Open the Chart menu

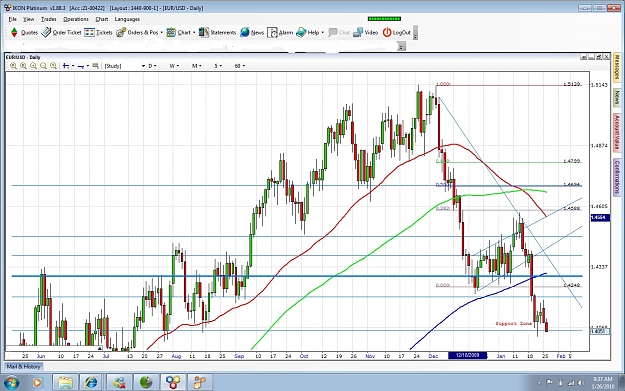pyautogui.click(x=102, y=19)
